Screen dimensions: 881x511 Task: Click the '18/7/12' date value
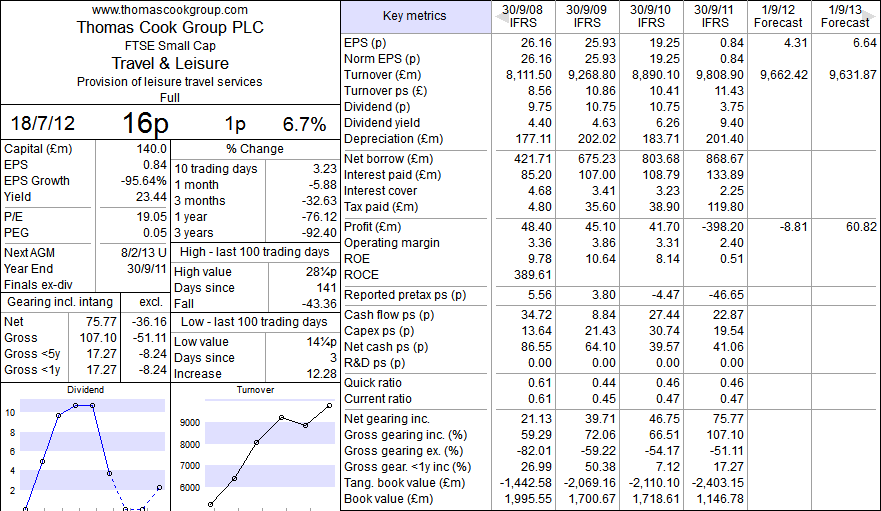43,123
